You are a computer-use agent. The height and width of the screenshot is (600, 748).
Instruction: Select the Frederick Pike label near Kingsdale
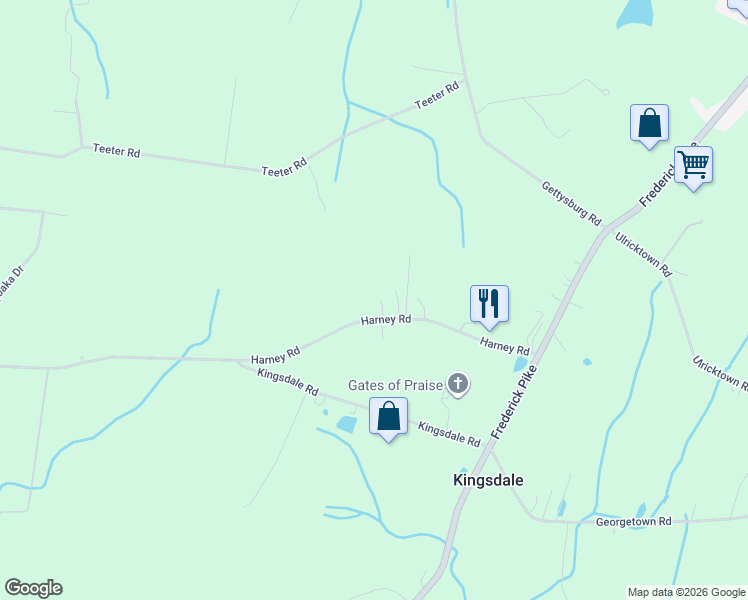pyautogui.click(x=514, y=402)
